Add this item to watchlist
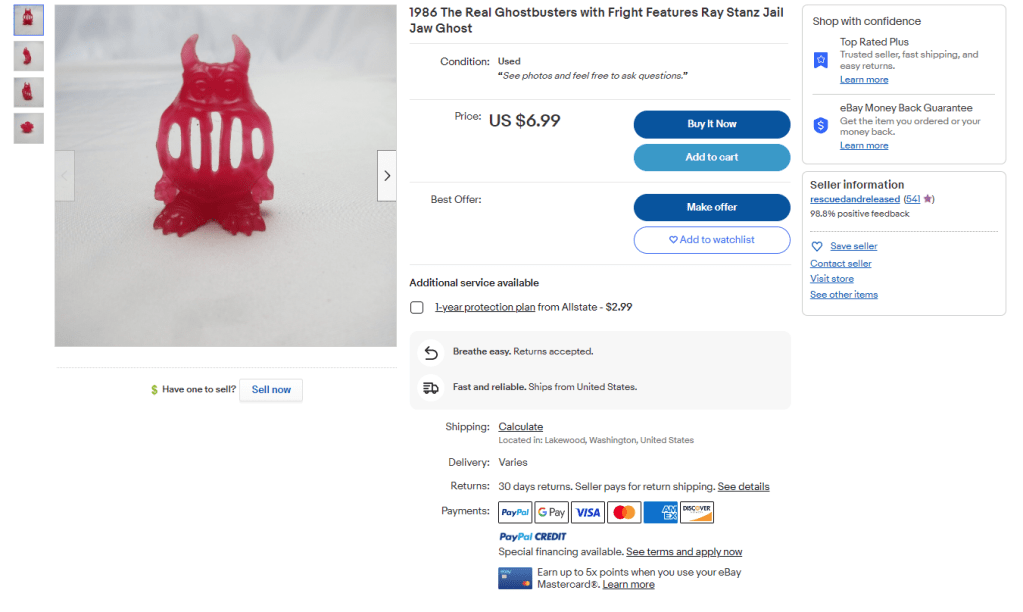The height and width of the screenshot is (612, 1023). point(712,240)
